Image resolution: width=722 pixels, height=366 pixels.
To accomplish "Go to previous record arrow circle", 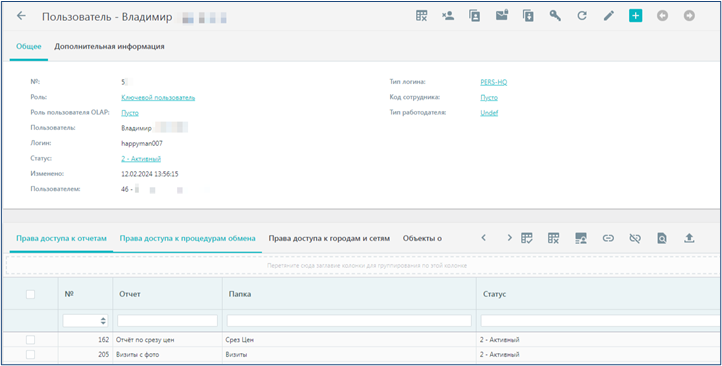I will [662, 16].
